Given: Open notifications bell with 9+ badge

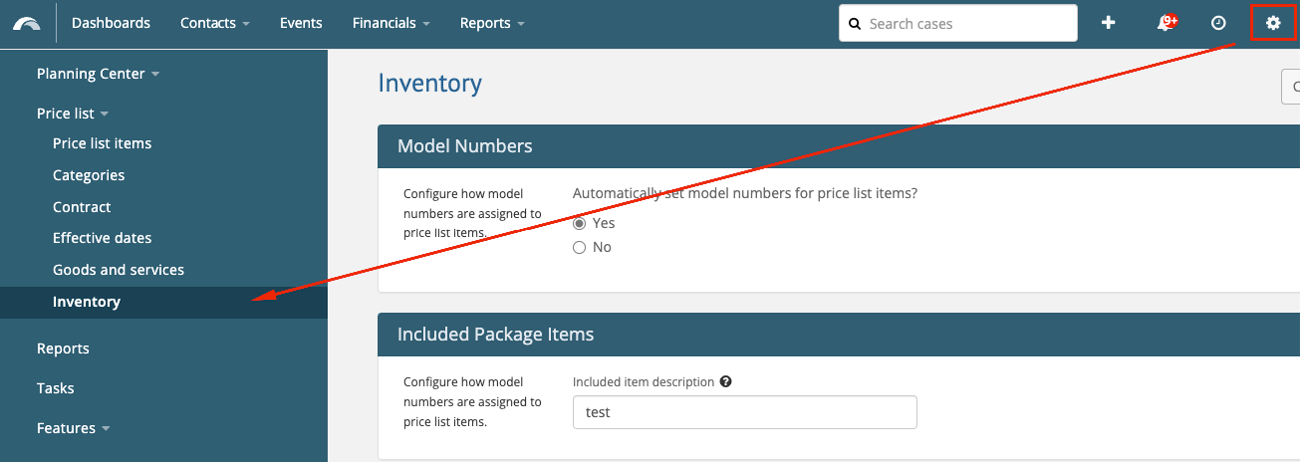Looking at the screenshot, I should pyautogui.click(x=1166, y=23).
